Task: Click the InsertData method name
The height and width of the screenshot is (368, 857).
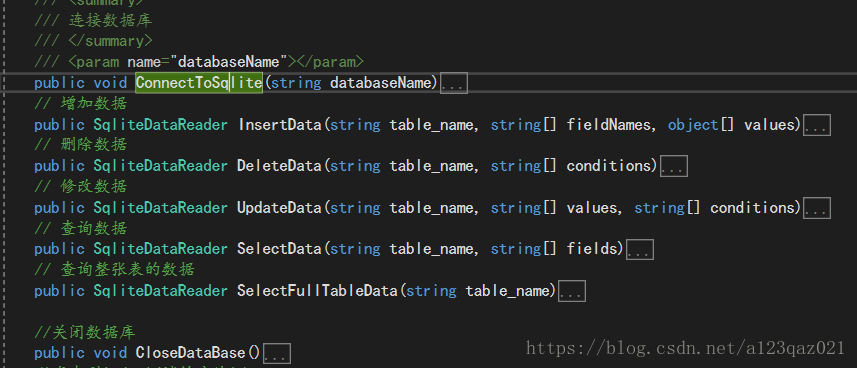Action: point(279,125)
